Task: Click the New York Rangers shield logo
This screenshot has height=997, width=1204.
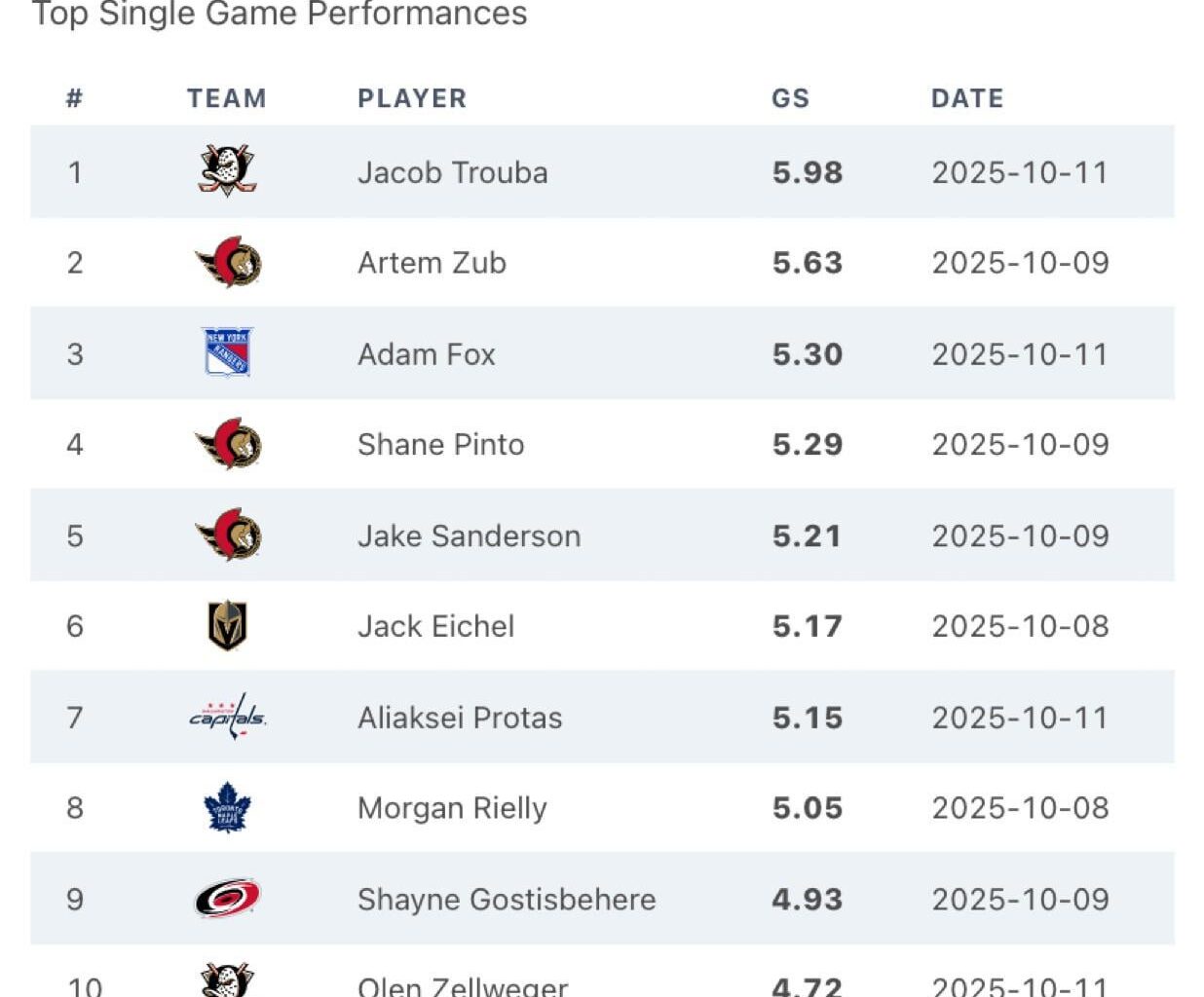Action: coord(225,353)
